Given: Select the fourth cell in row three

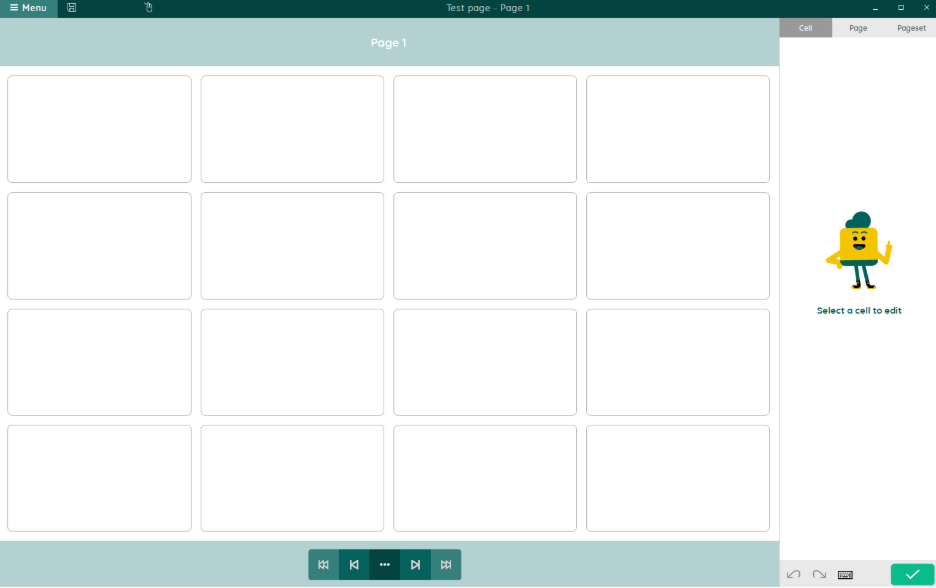Looking at the screenshot, I should click(678, 362).
